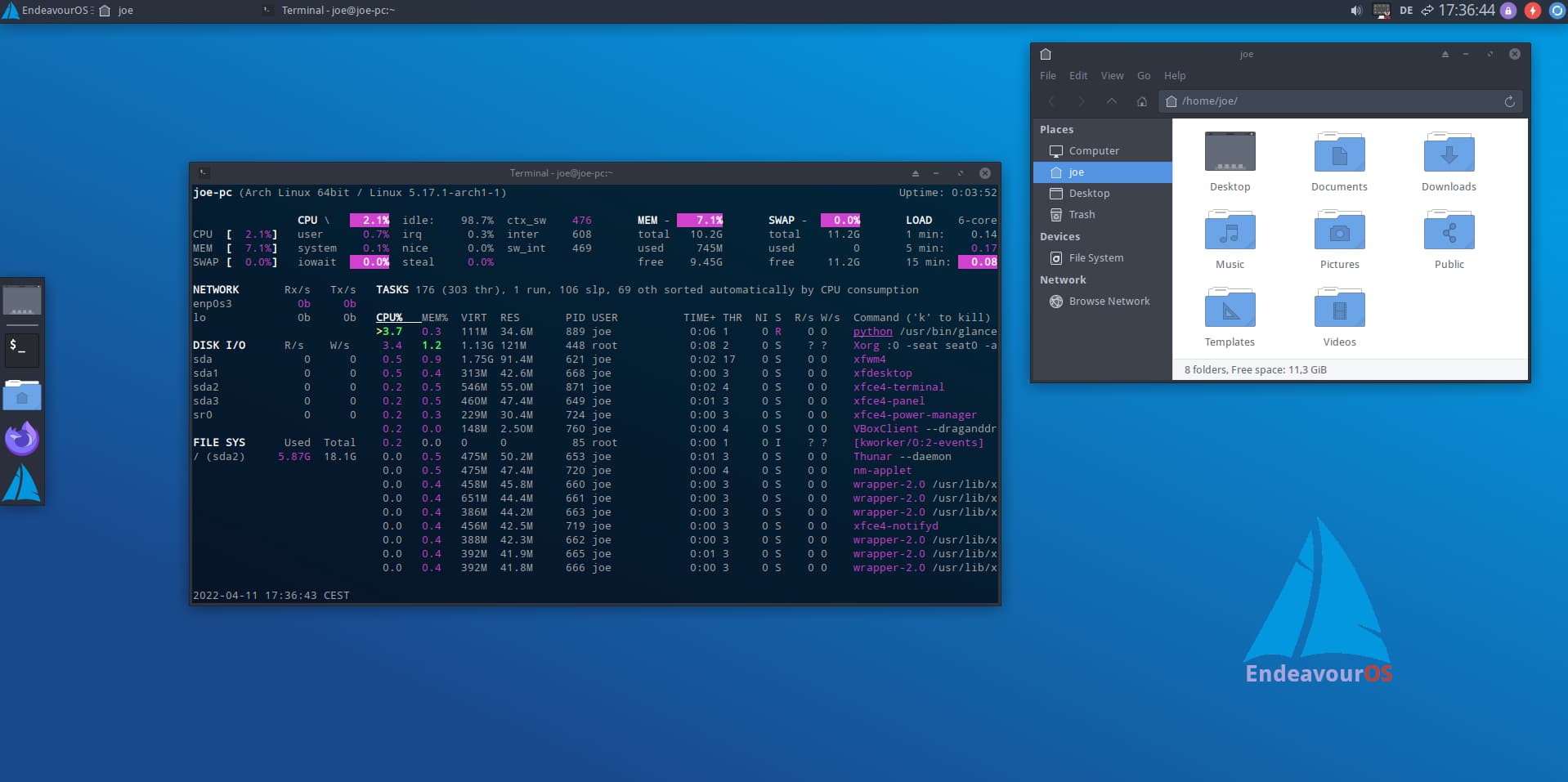Click file manager window menu house icon
This screenshot has width=1568, height=782.
click(1046, 54)
